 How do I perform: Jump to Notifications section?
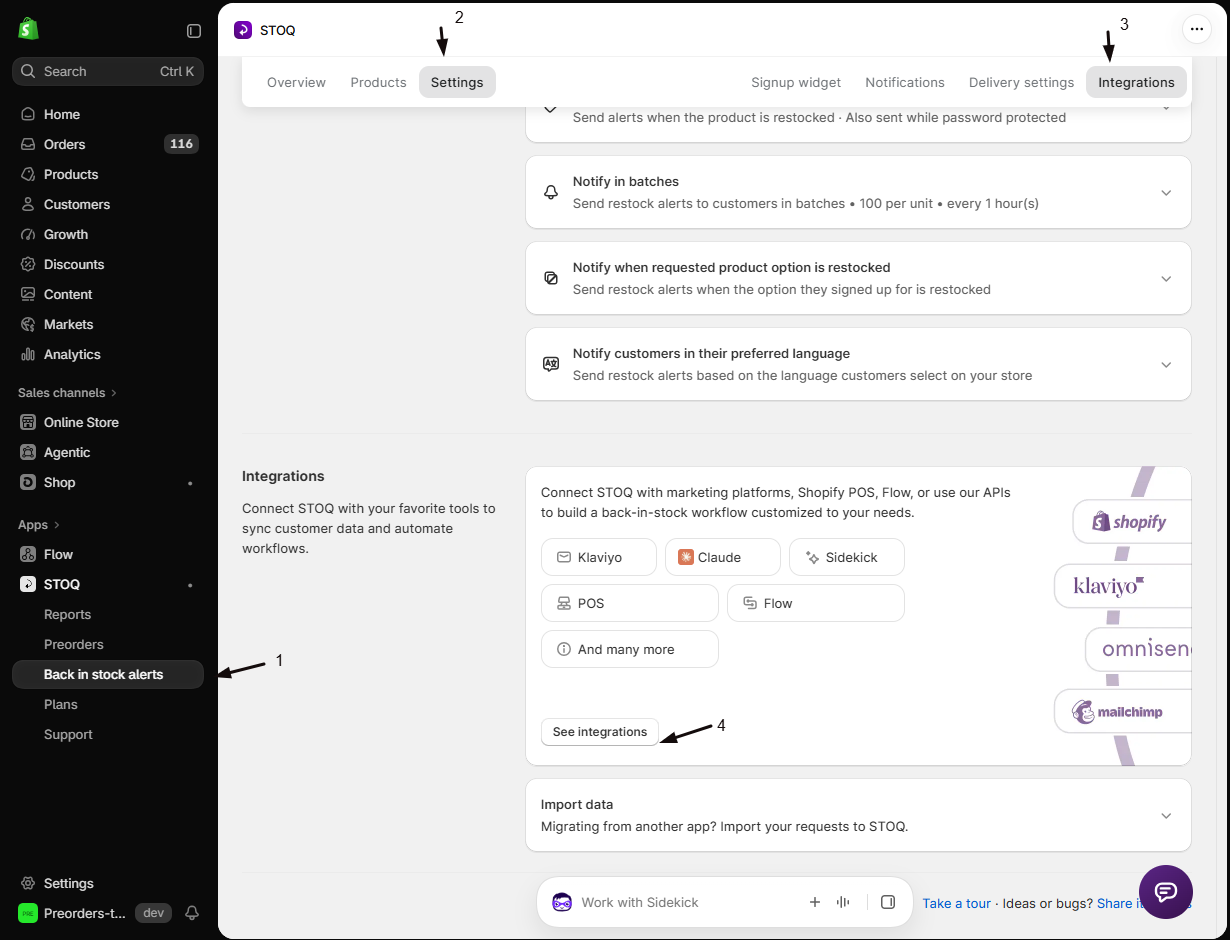click(x=905, y=82)
